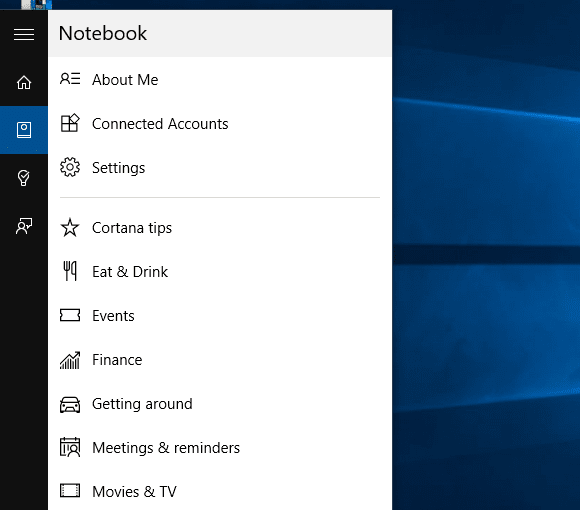
Task: Open Meetings & reminders
Action: pyautogui.click(x=220, y=447)
